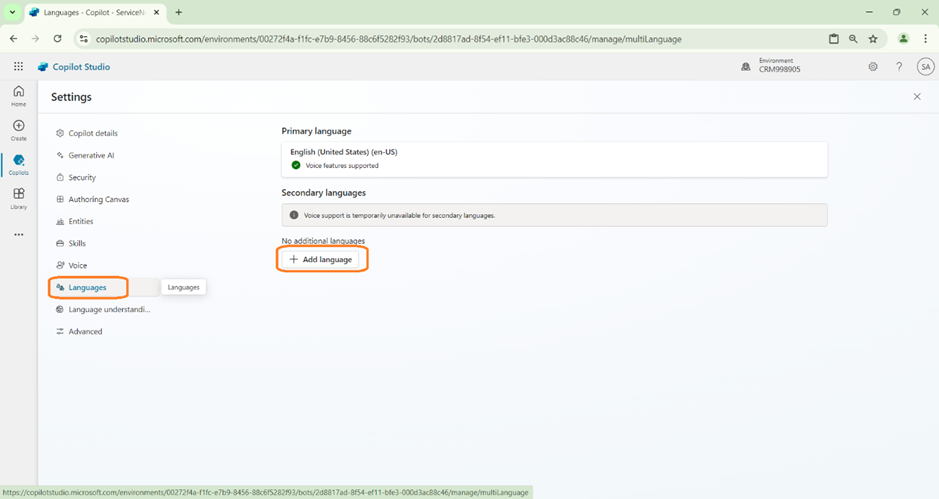The image size is (939, 499).
Task: Click the Create plus icon
Action: [18, 129]
